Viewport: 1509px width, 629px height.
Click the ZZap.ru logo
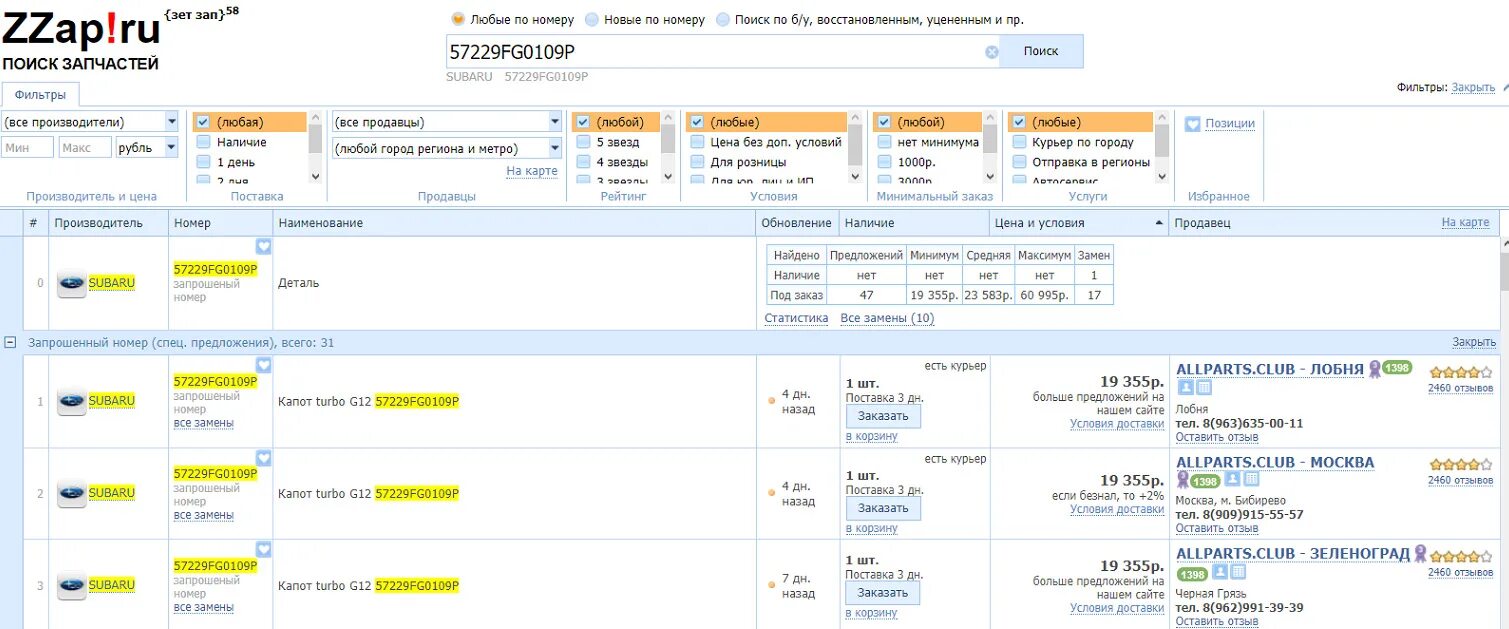coord(82,30)
